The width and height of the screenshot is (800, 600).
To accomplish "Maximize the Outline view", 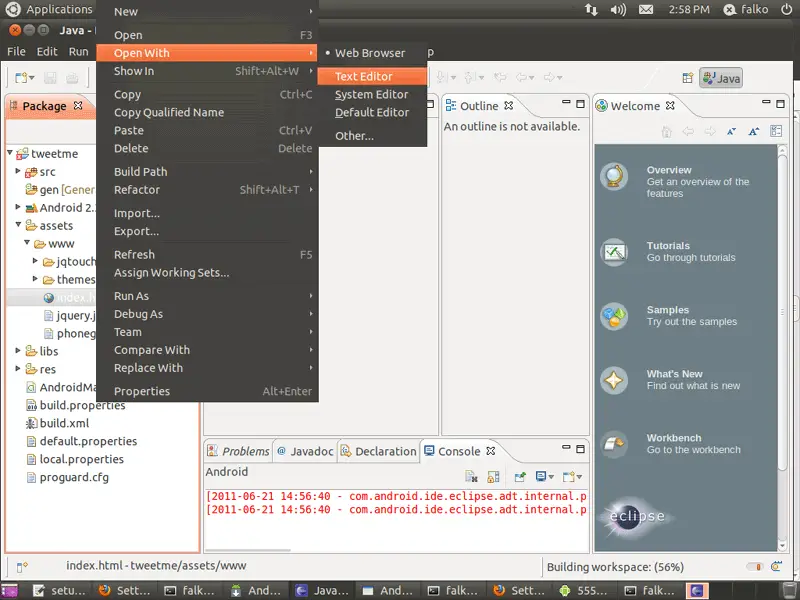I will coord(580,104).
